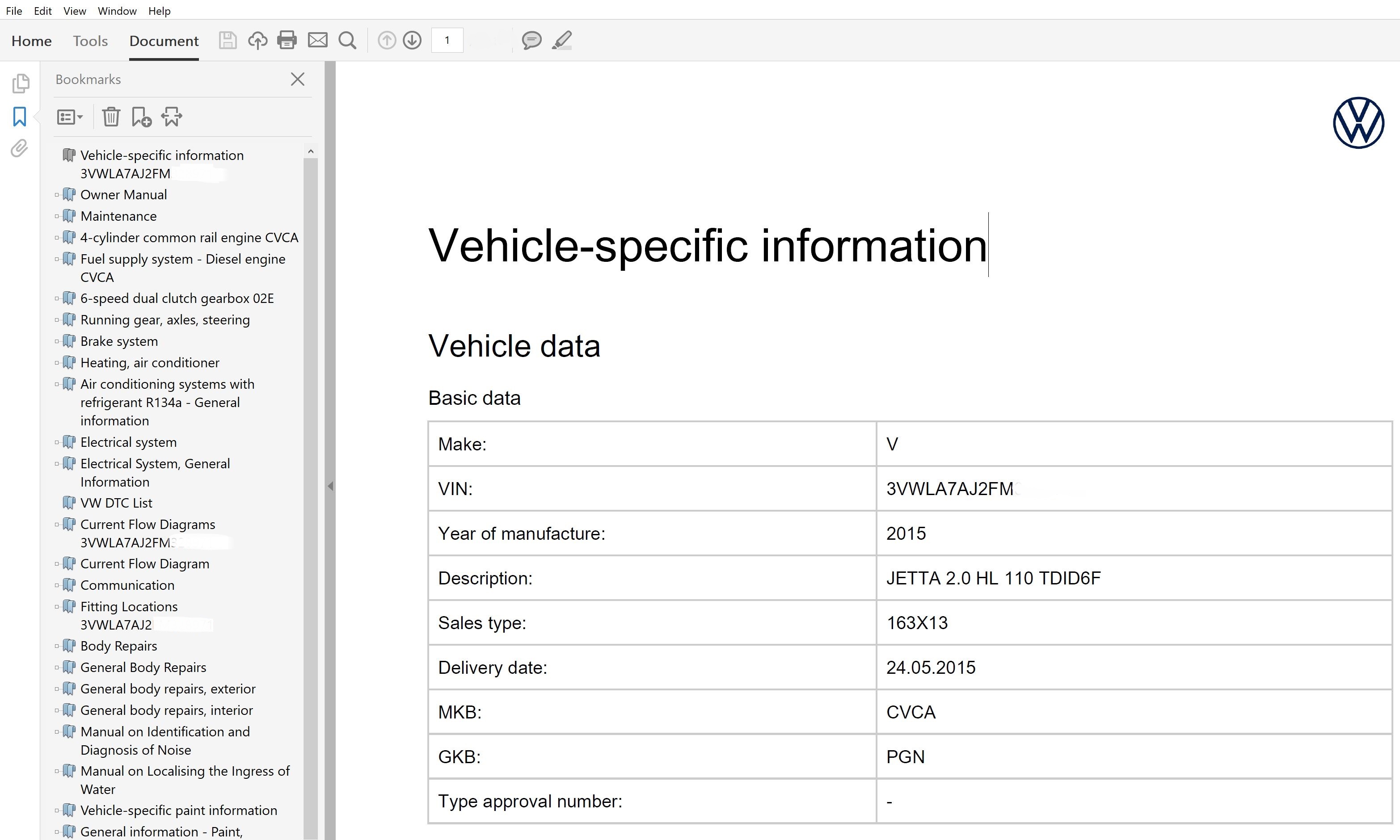Image resolution: width=1400 pixels, height=840 pixels.
Task: Open bookmark options dropdown menu
Action: (70, 117)
